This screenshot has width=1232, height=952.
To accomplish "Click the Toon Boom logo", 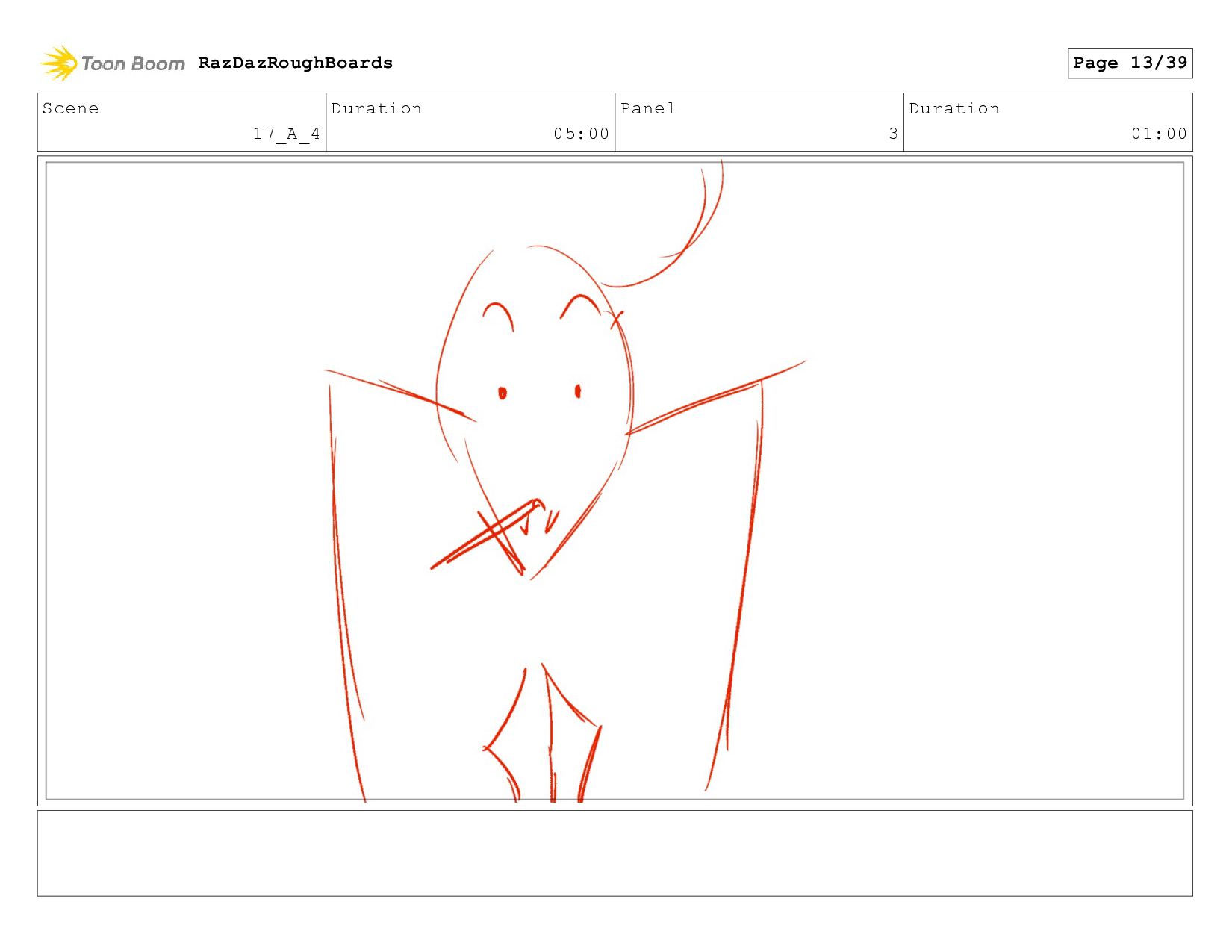I will 112,63.
